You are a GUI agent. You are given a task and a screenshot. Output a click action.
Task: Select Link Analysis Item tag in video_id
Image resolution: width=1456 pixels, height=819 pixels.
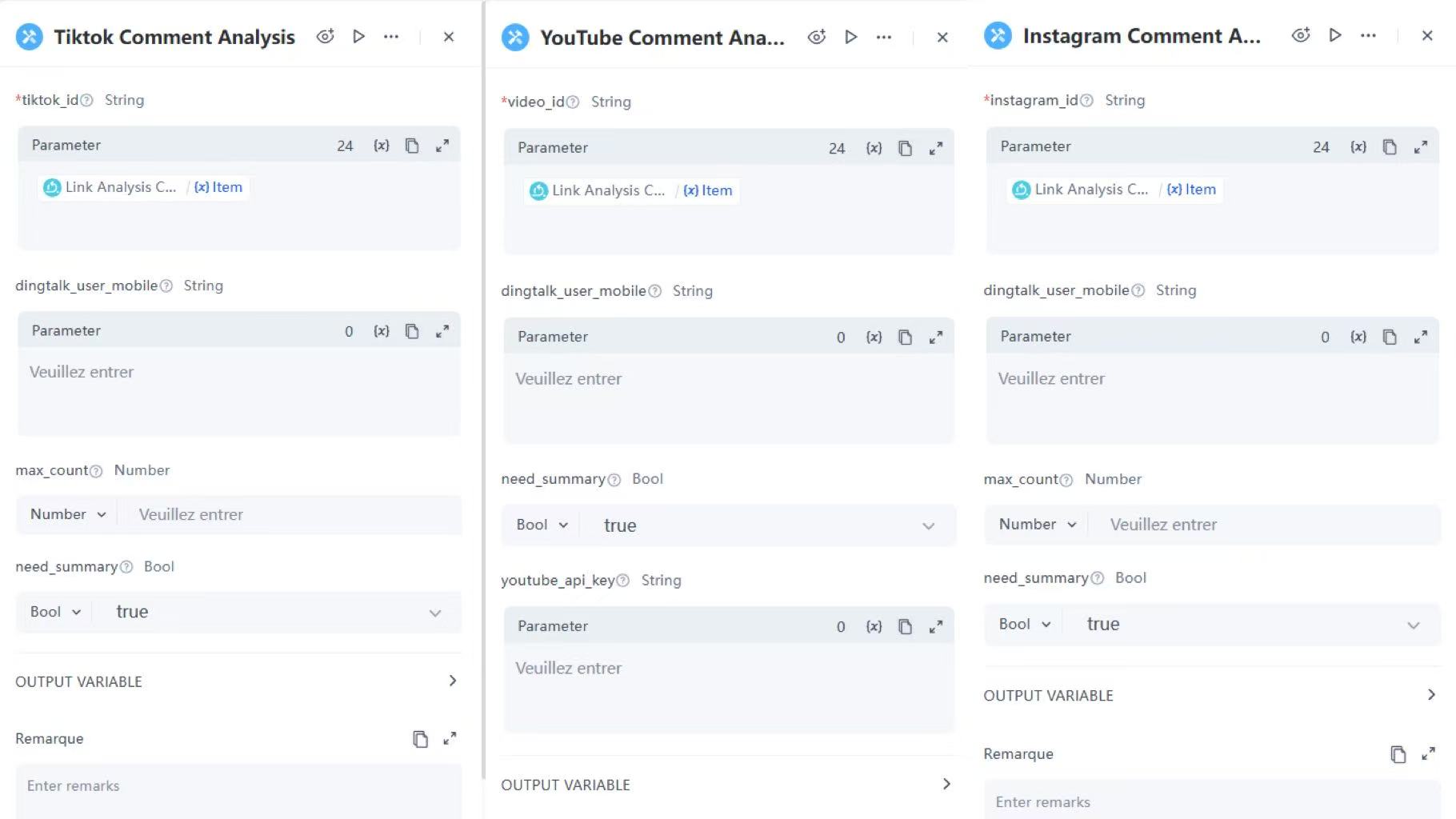point(630,190)
